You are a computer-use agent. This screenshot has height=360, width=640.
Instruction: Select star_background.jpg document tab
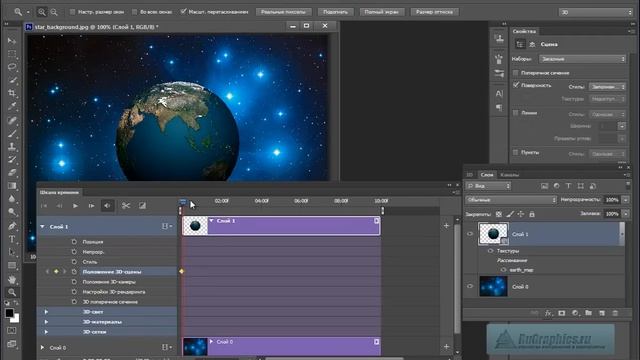point(96,27)
